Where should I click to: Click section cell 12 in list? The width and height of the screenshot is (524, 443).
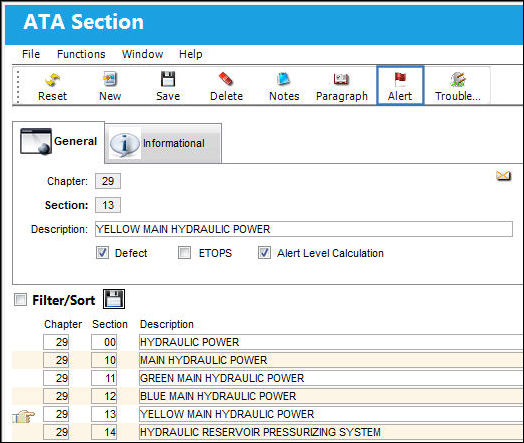pos(104,396)
